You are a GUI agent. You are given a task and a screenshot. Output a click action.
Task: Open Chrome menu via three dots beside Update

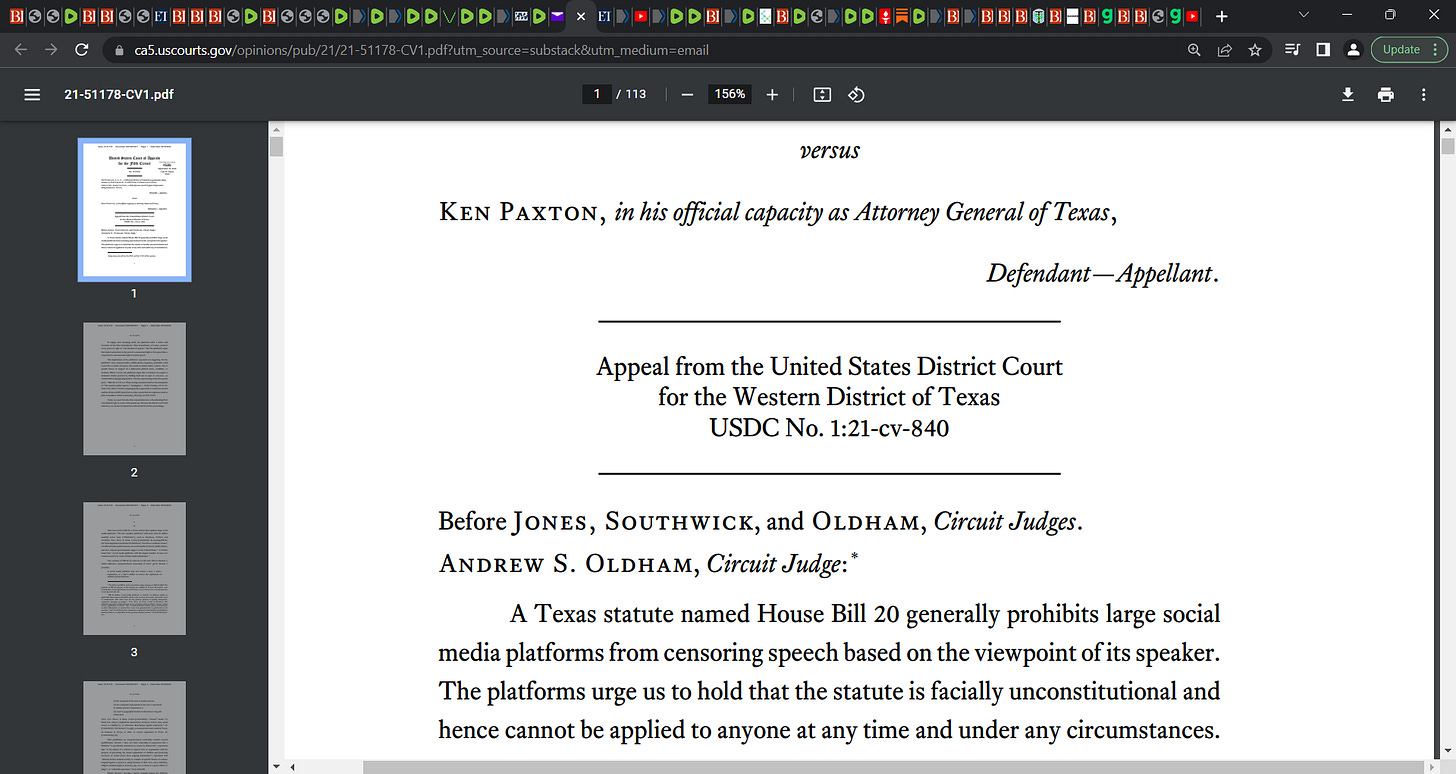[1434, 49]
